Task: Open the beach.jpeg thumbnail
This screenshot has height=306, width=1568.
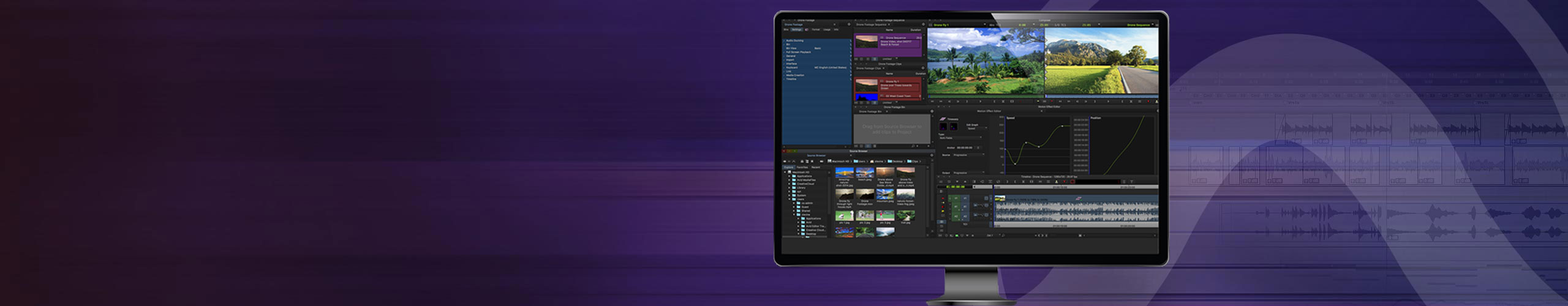Action: [x=865, y=173]
